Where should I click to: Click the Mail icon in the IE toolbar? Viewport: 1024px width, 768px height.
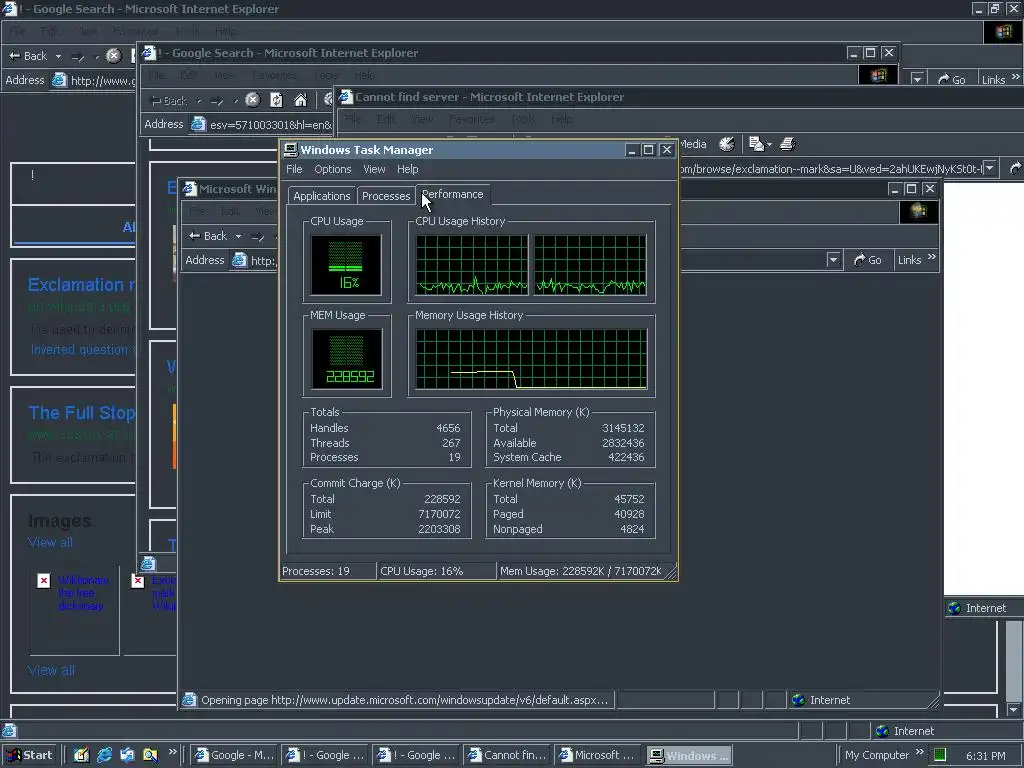758,145
